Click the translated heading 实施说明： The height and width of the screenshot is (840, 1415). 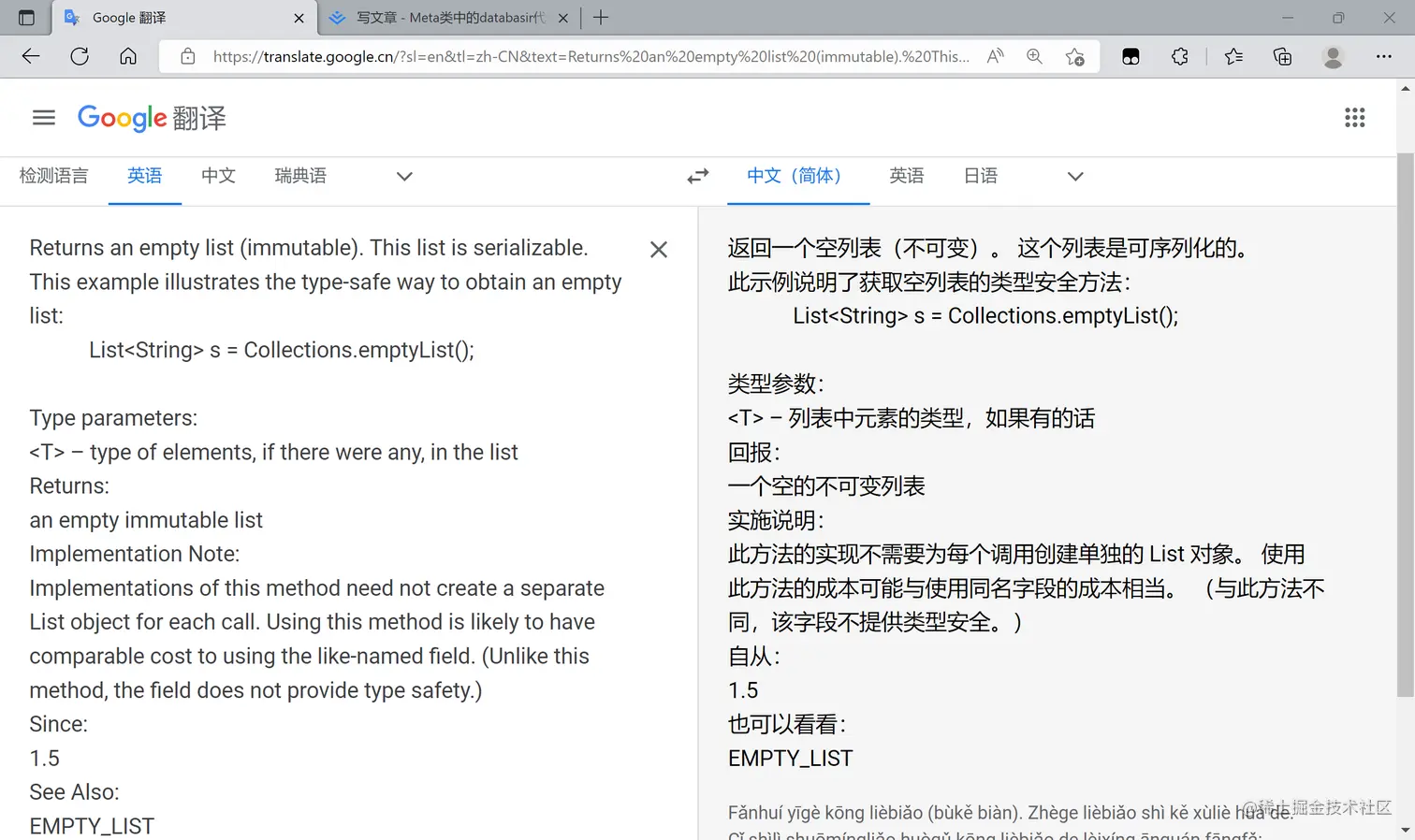777,520
